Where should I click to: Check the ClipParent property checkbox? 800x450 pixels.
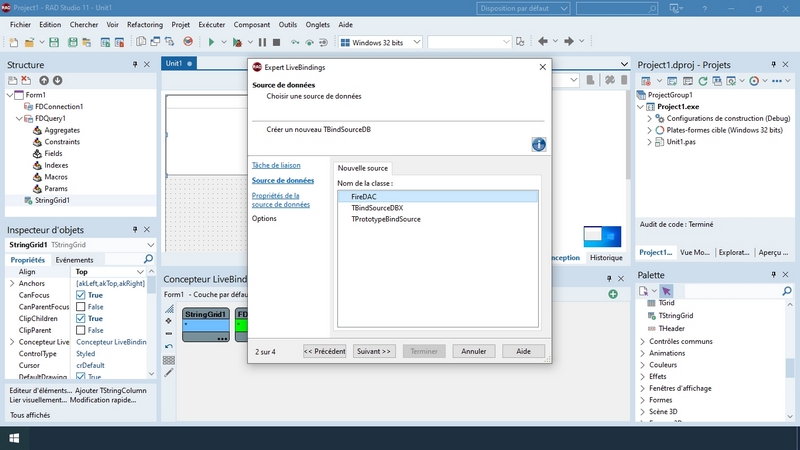(x=82, y=330)
